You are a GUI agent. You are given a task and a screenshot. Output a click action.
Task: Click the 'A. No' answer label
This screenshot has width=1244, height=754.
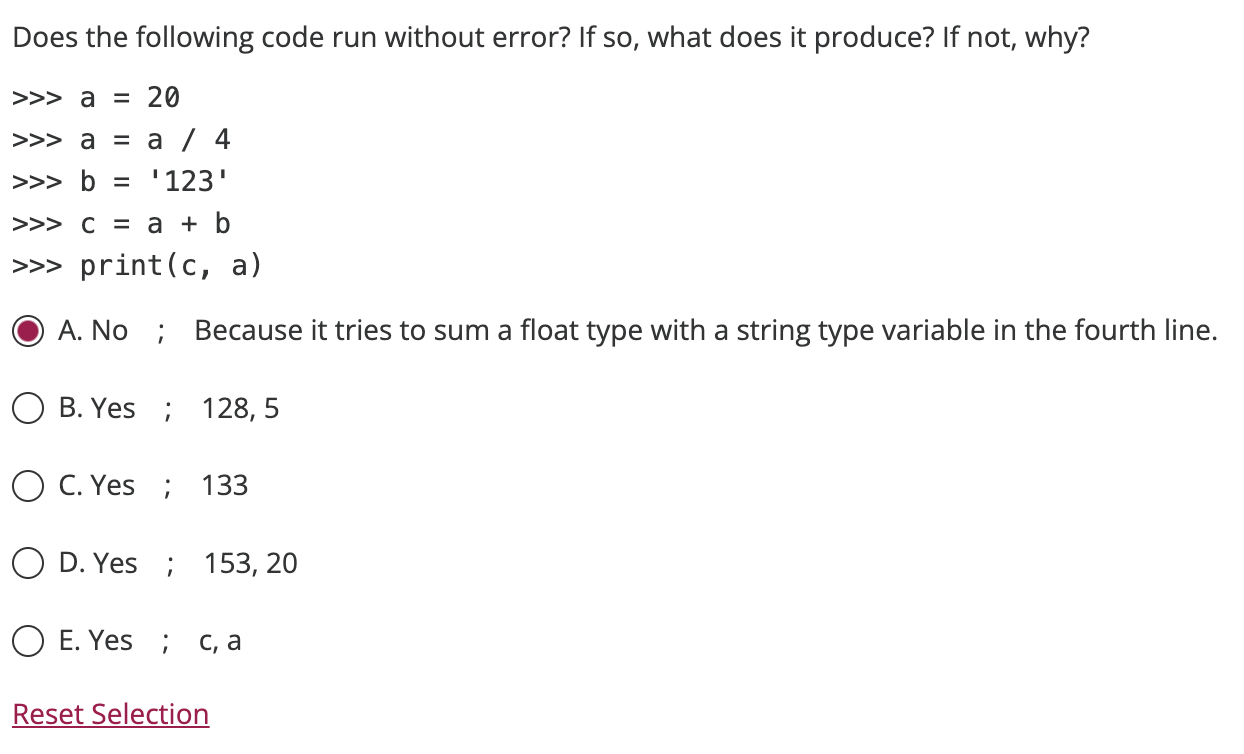(95, 330)
